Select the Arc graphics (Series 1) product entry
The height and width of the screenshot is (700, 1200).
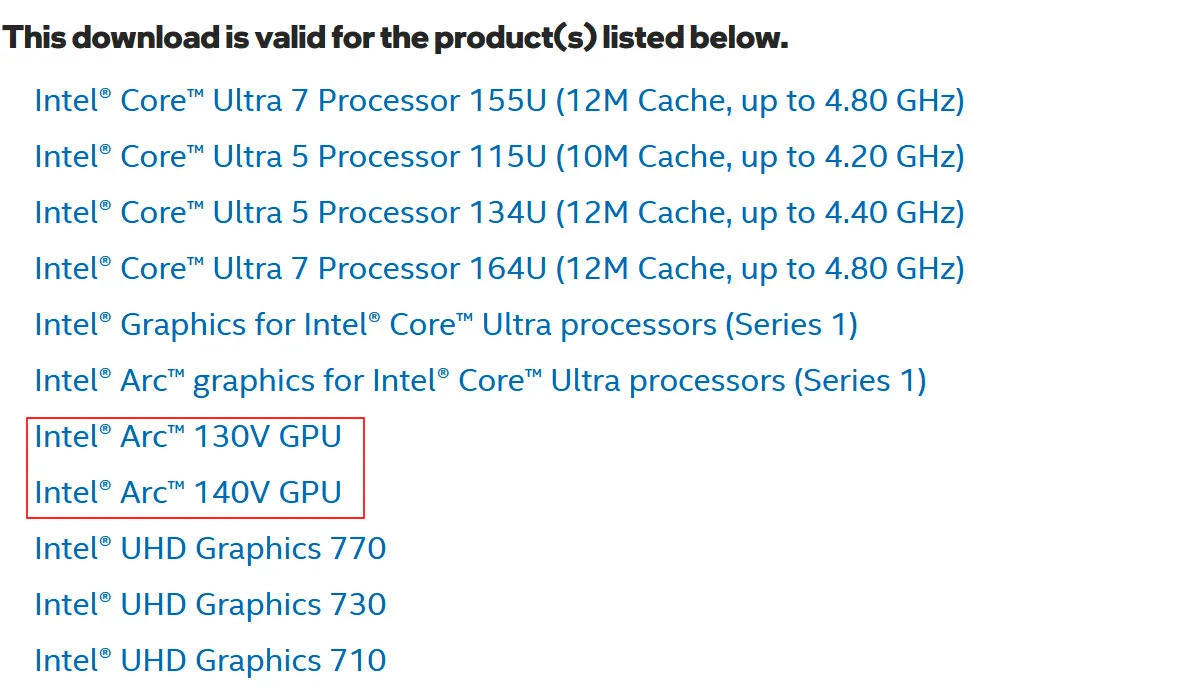pos(480,381)
